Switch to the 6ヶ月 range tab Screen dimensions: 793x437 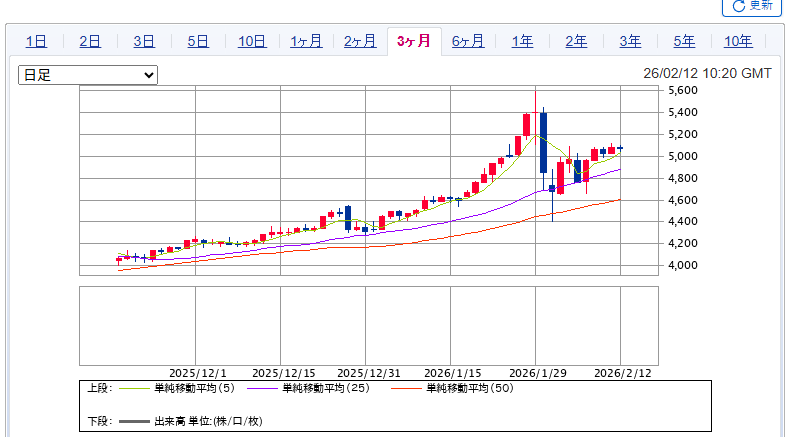click(x=468, y=41)
